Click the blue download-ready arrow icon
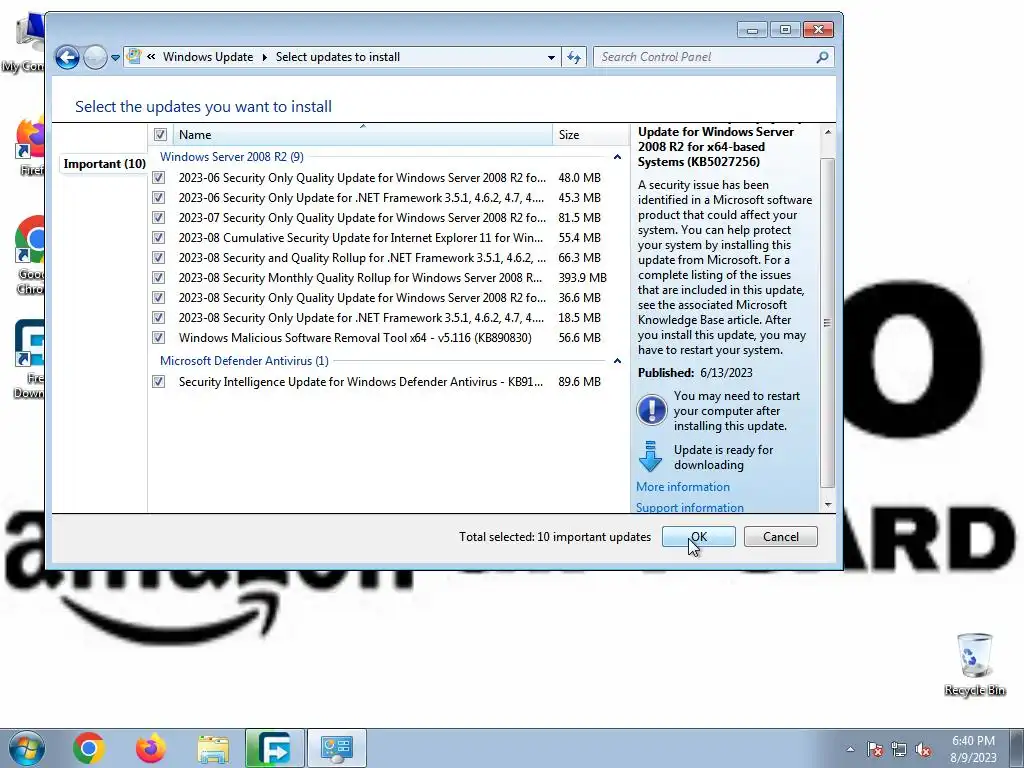Screen dimensions: 1024x768 (x=650, y=456)
